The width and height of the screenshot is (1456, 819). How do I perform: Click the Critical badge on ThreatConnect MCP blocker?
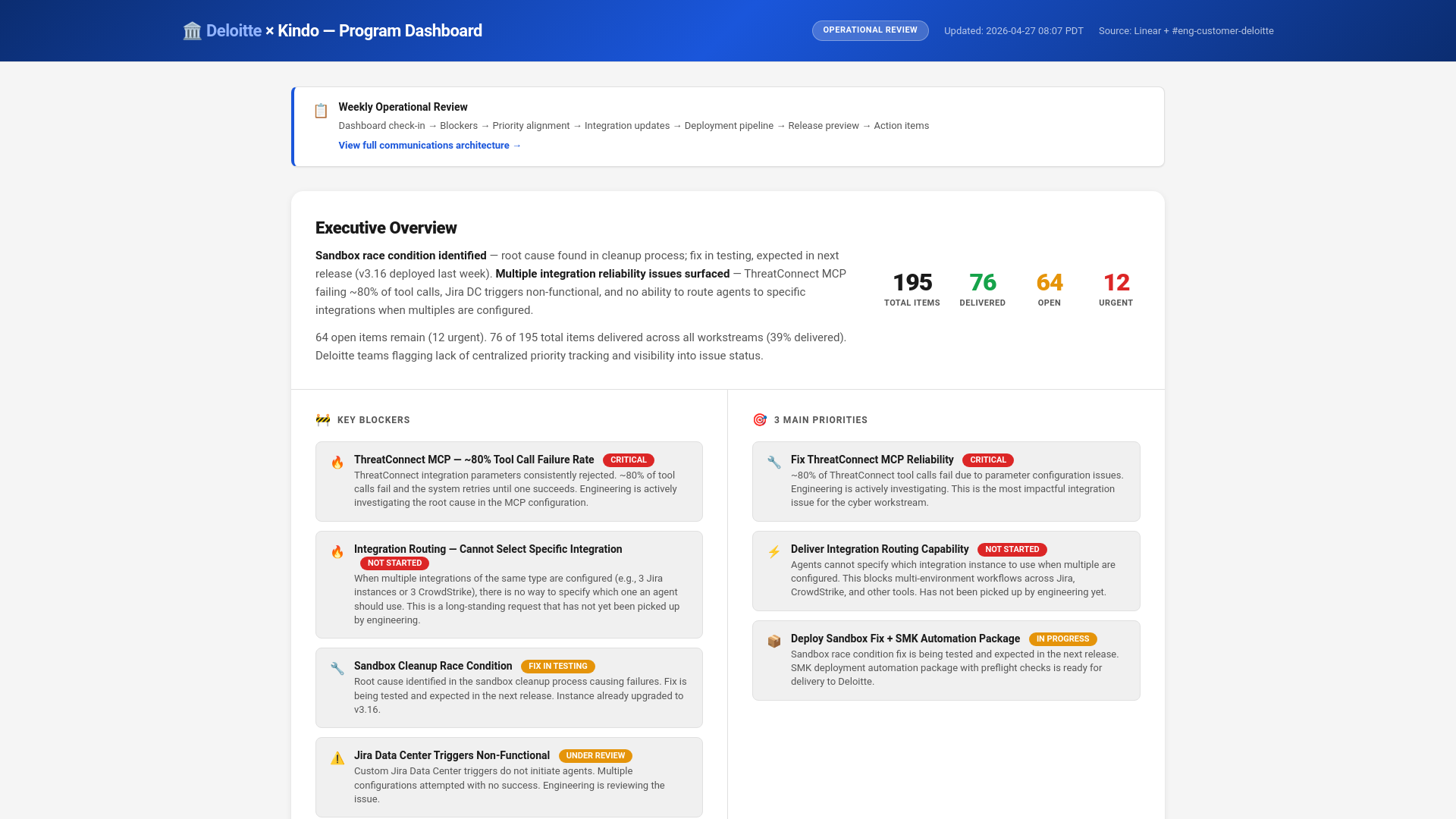pyautogui.click(x=629, y=460)
